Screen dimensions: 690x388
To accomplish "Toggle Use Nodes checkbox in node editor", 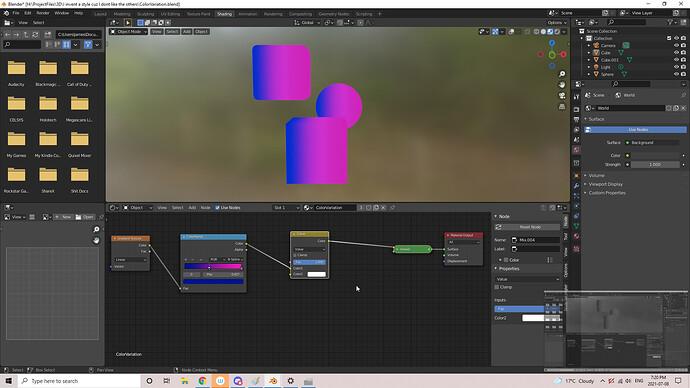I will [x=217, y=208].
